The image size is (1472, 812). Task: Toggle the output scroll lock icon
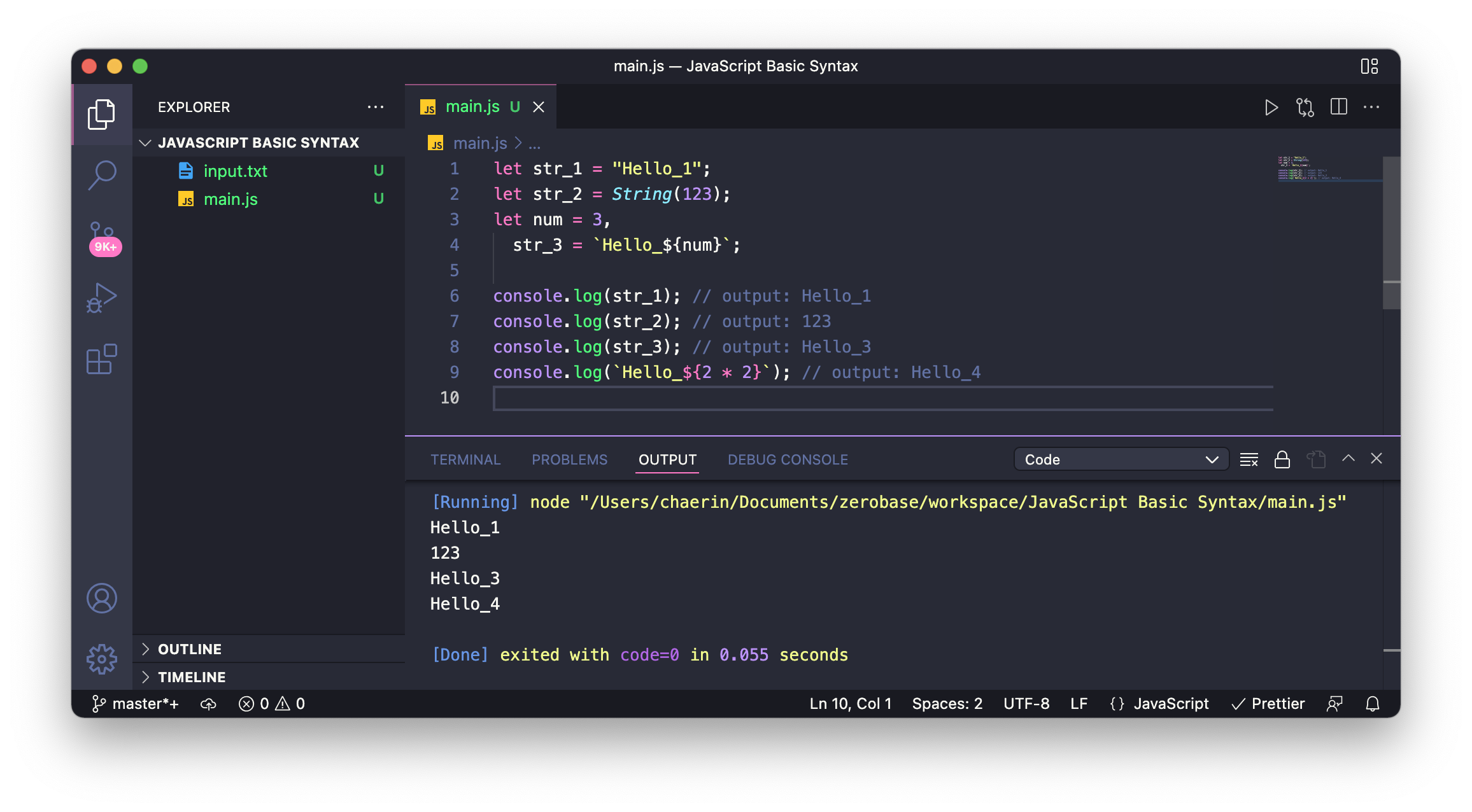[1282, 459]
